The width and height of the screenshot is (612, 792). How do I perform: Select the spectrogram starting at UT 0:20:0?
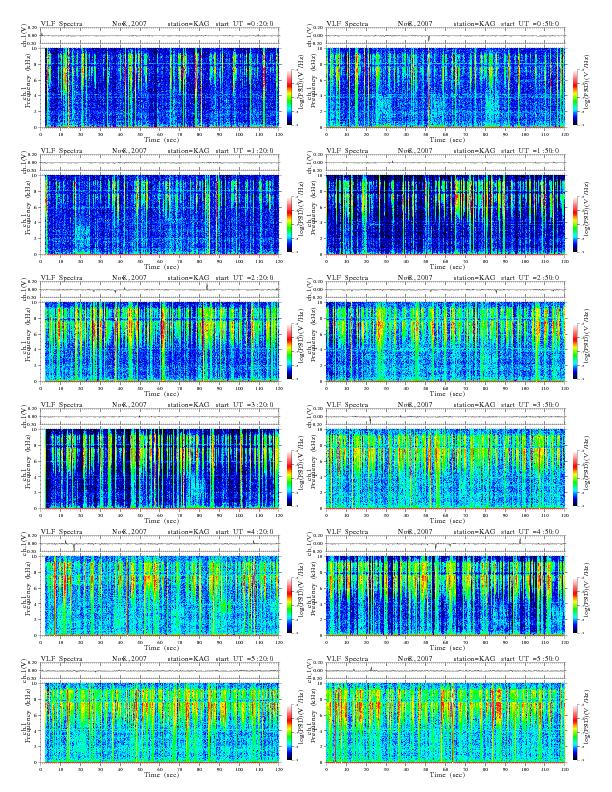click(160, 87)
